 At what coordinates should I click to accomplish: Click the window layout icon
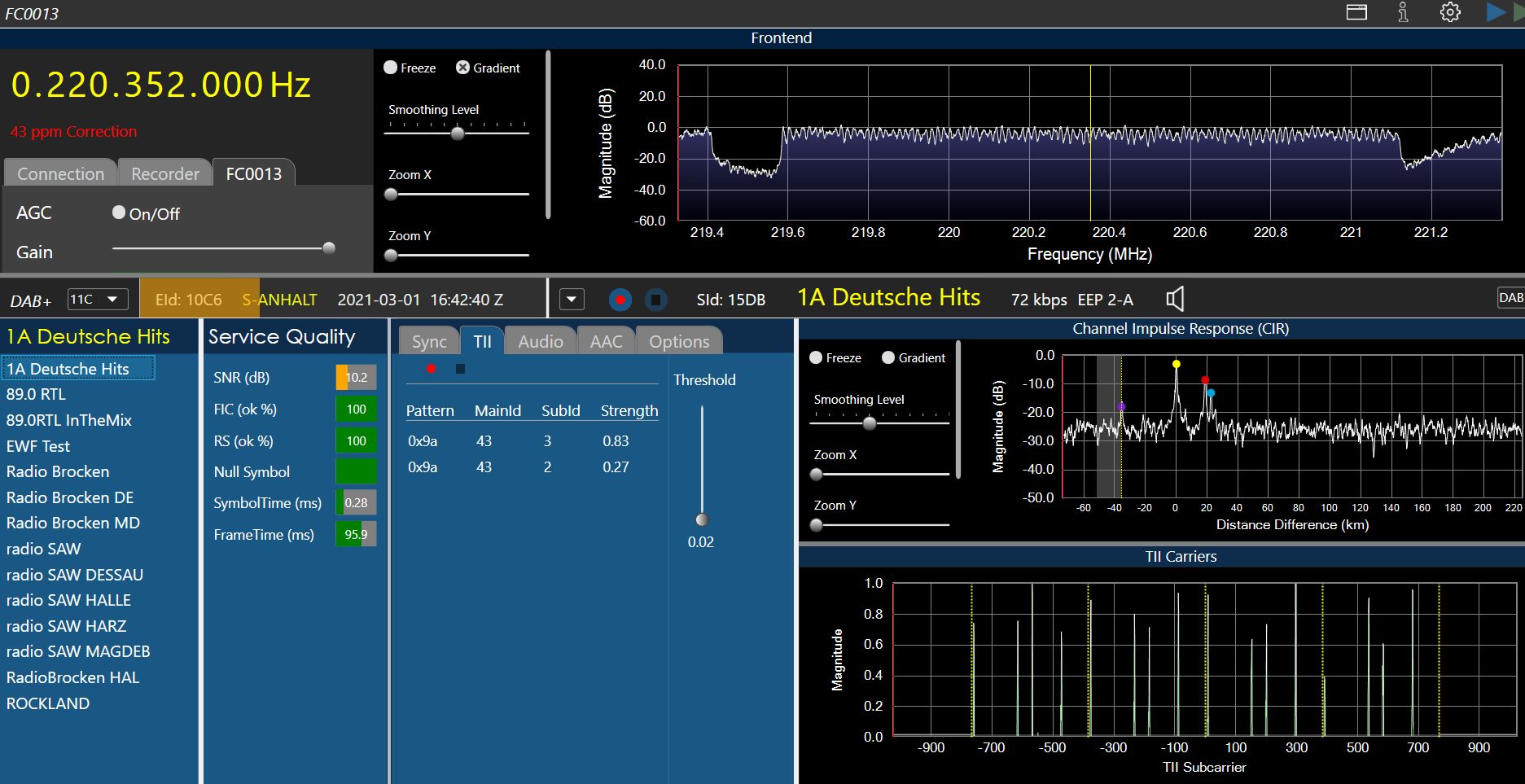pos(1356,12)
